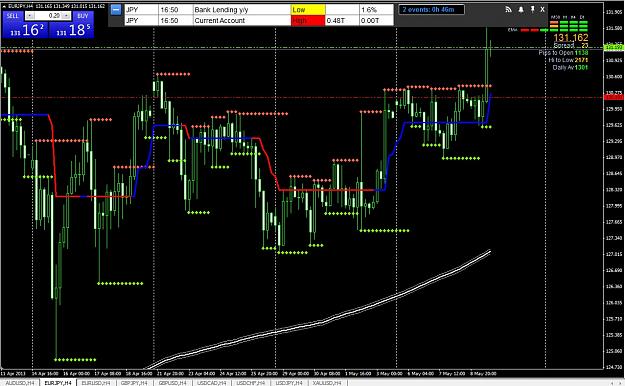Click the JPY currency cell of Current Account row
Image resolution: width=625 pixels, height=386 pixels.
pyautogui.click(x=142, y=20)
